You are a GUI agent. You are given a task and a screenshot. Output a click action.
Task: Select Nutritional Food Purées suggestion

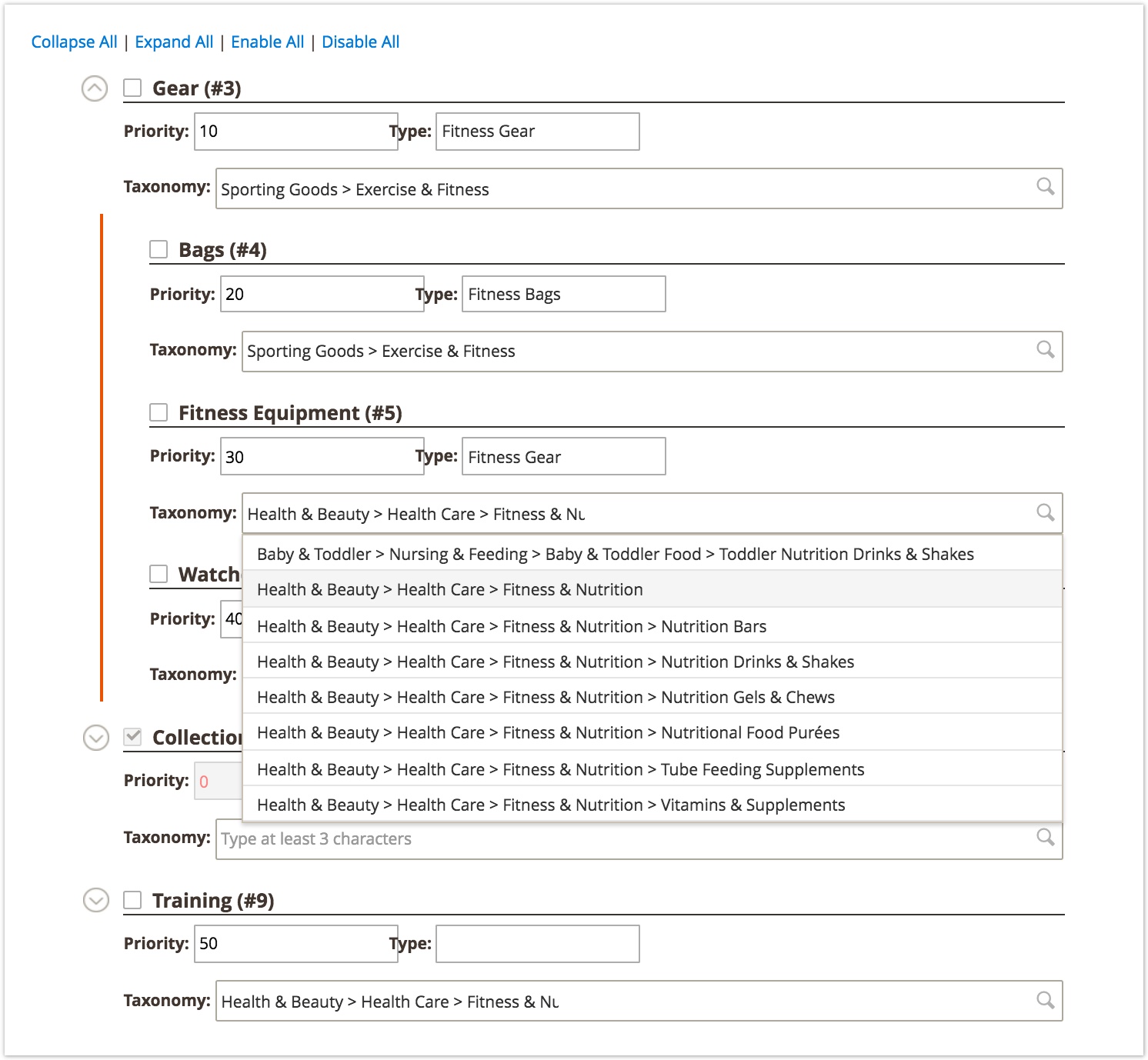point(652,732)
